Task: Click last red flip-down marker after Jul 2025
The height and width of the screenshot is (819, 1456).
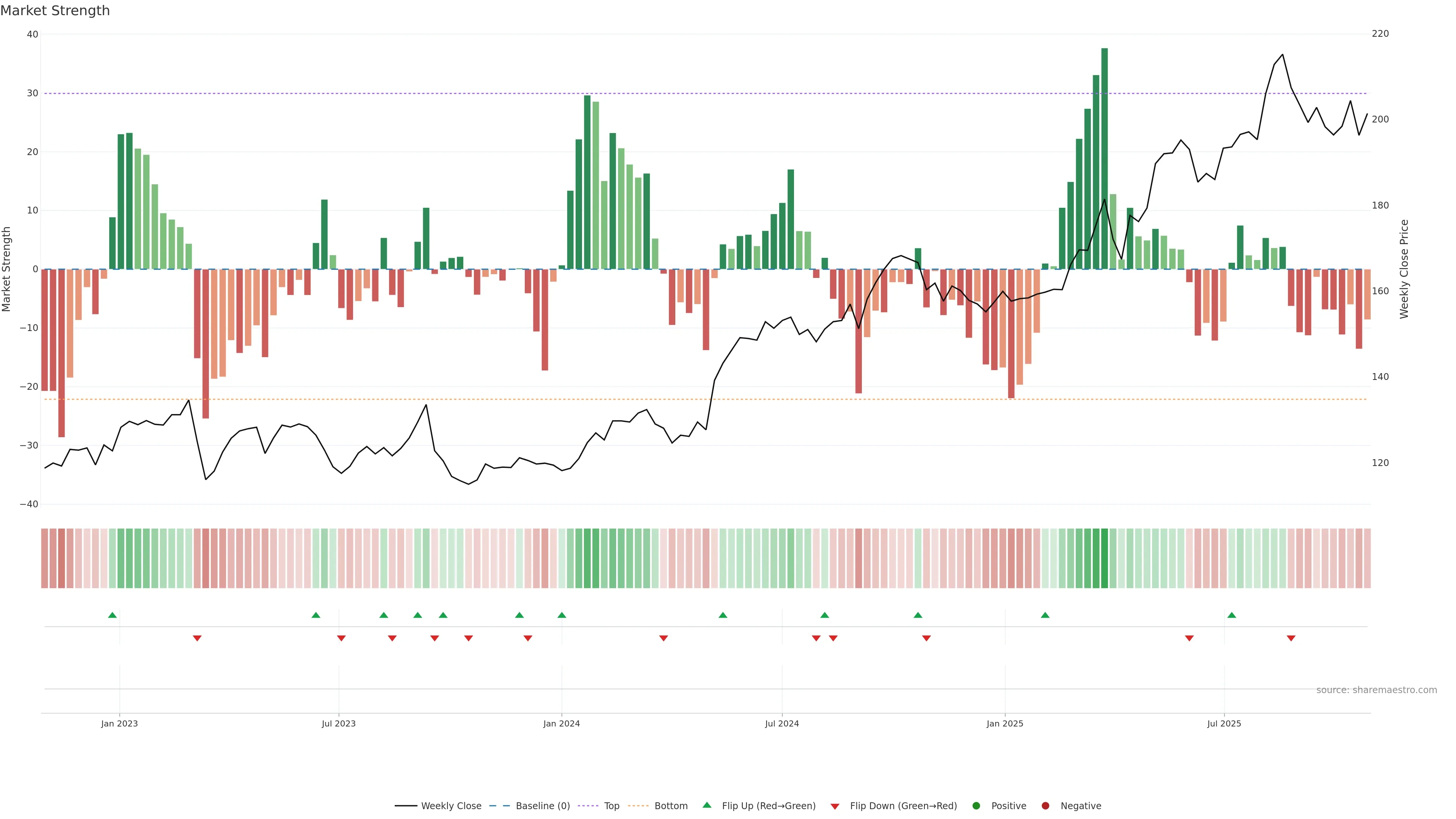Action: [1291, 638]
